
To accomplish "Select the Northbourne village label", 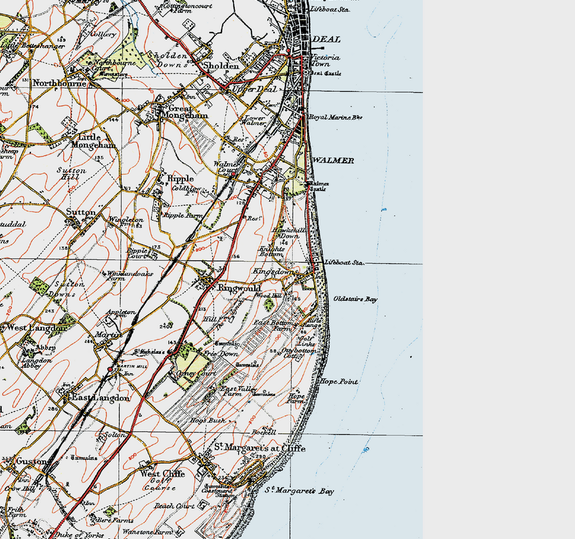I will (59, 83).
